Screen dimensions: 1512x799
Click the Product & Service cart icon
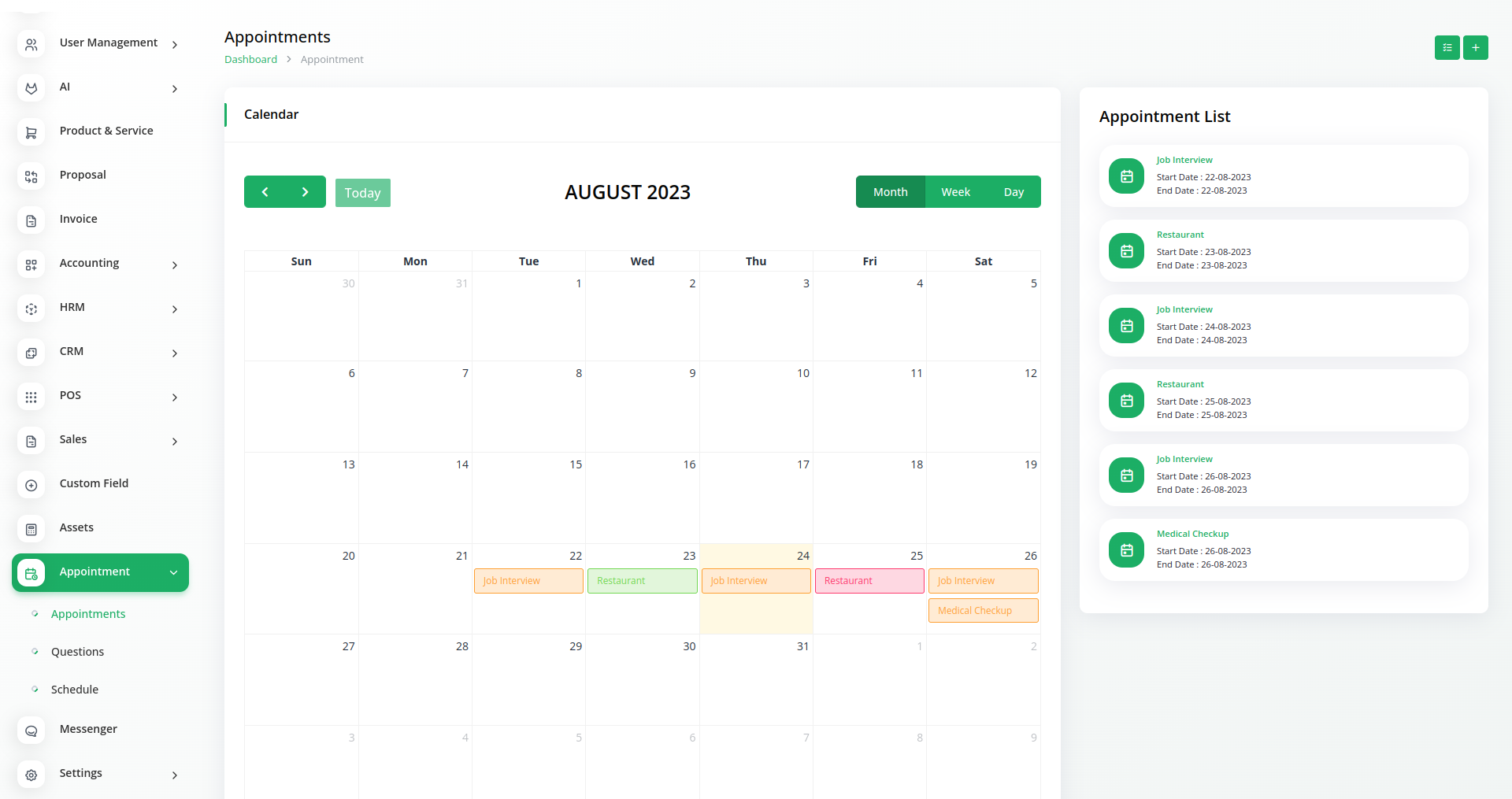[31, 133]
